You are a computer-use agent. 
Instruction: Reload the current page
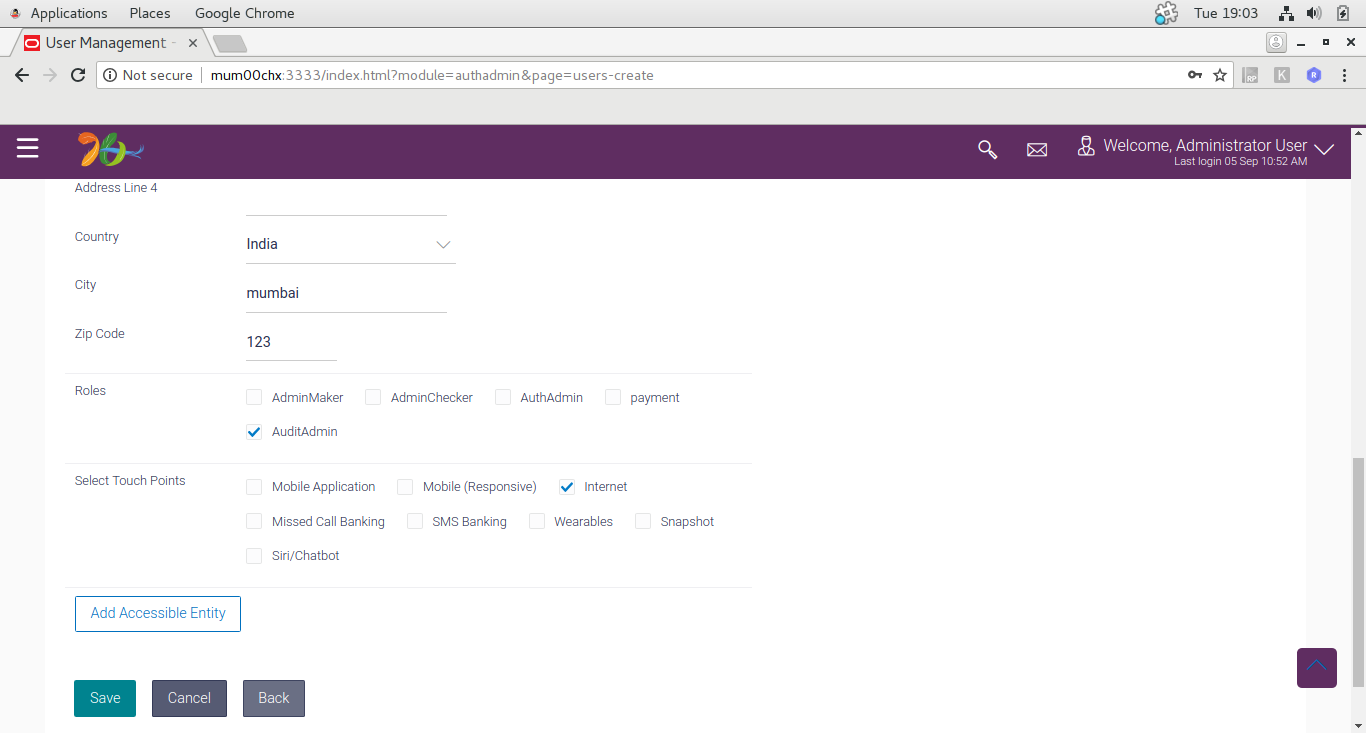(78, 75)
